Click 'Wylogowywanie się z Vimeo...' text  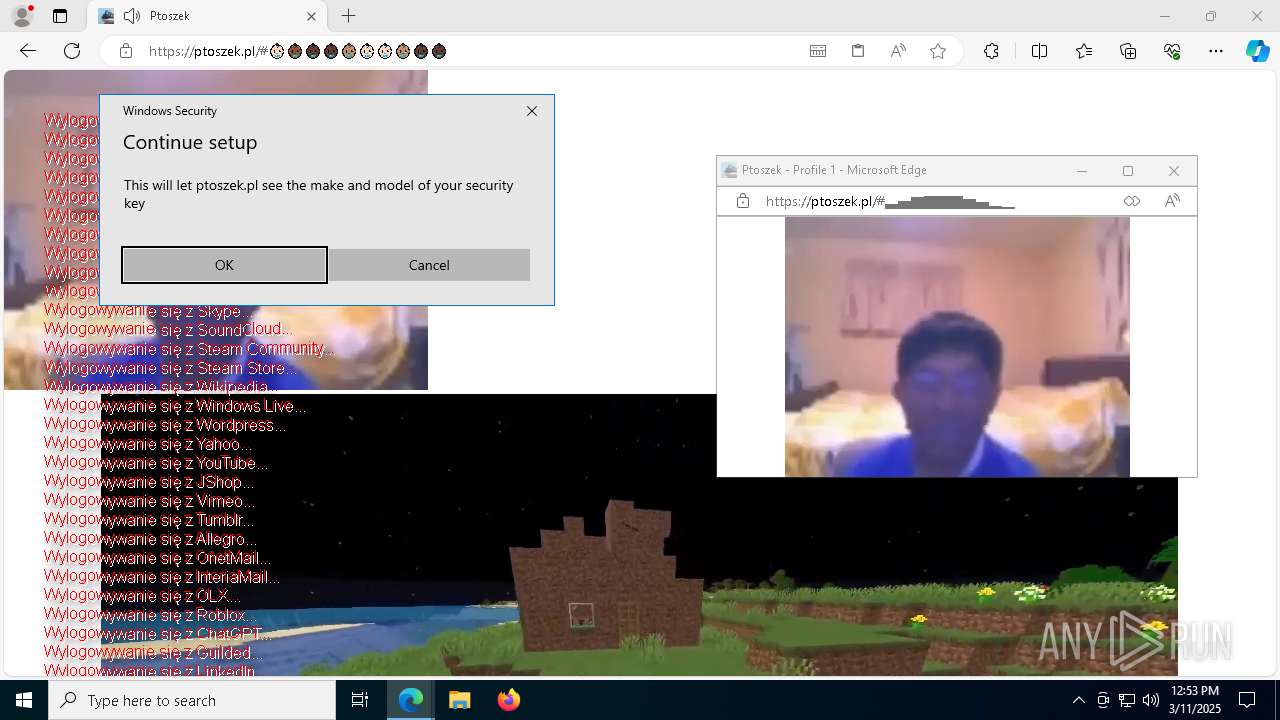(149, 501)
